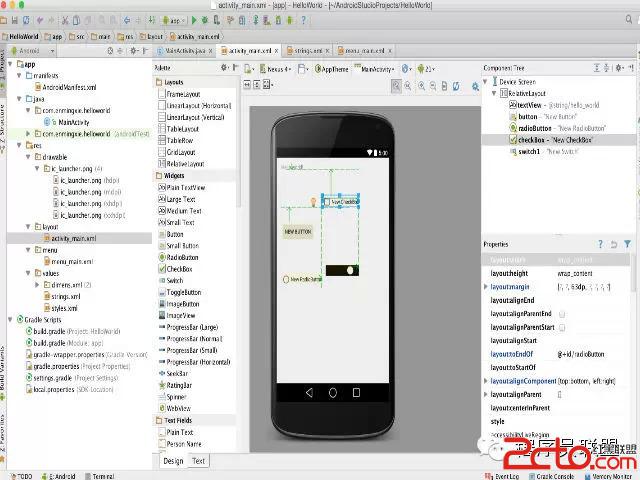Select New RadioButton on device canvas
The height and width of the screenshot is (480, 640).
[x=302, y=280]
